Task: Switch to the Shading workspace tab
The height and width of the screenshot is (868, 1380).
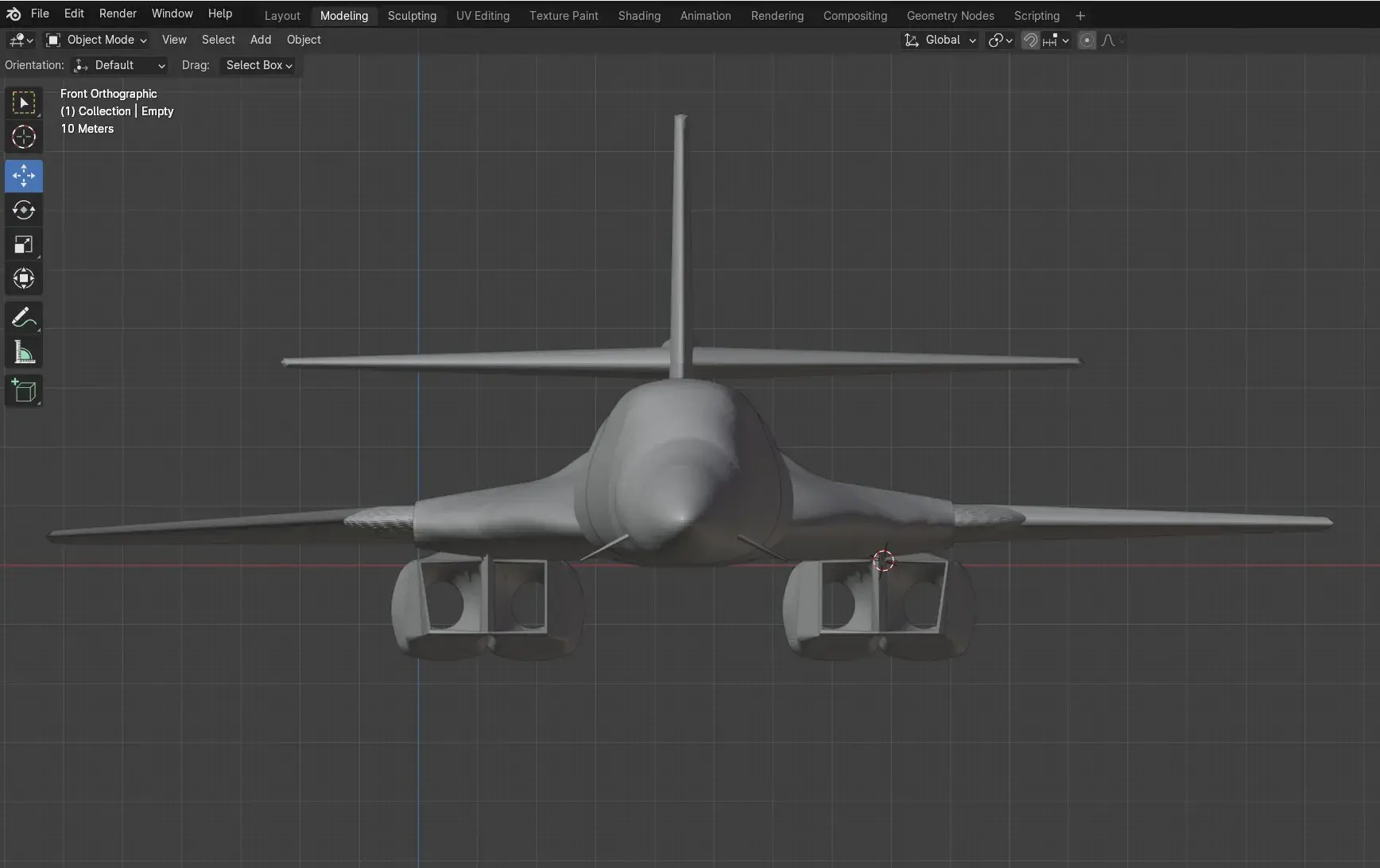Action: (x=639, y=16)
